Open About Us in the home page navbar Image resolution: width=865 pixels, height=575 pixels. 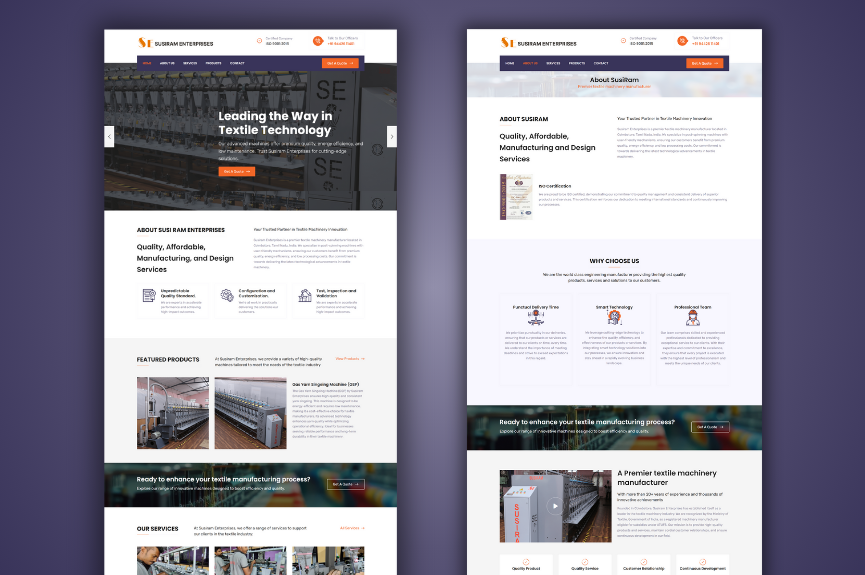click(167, 63)
